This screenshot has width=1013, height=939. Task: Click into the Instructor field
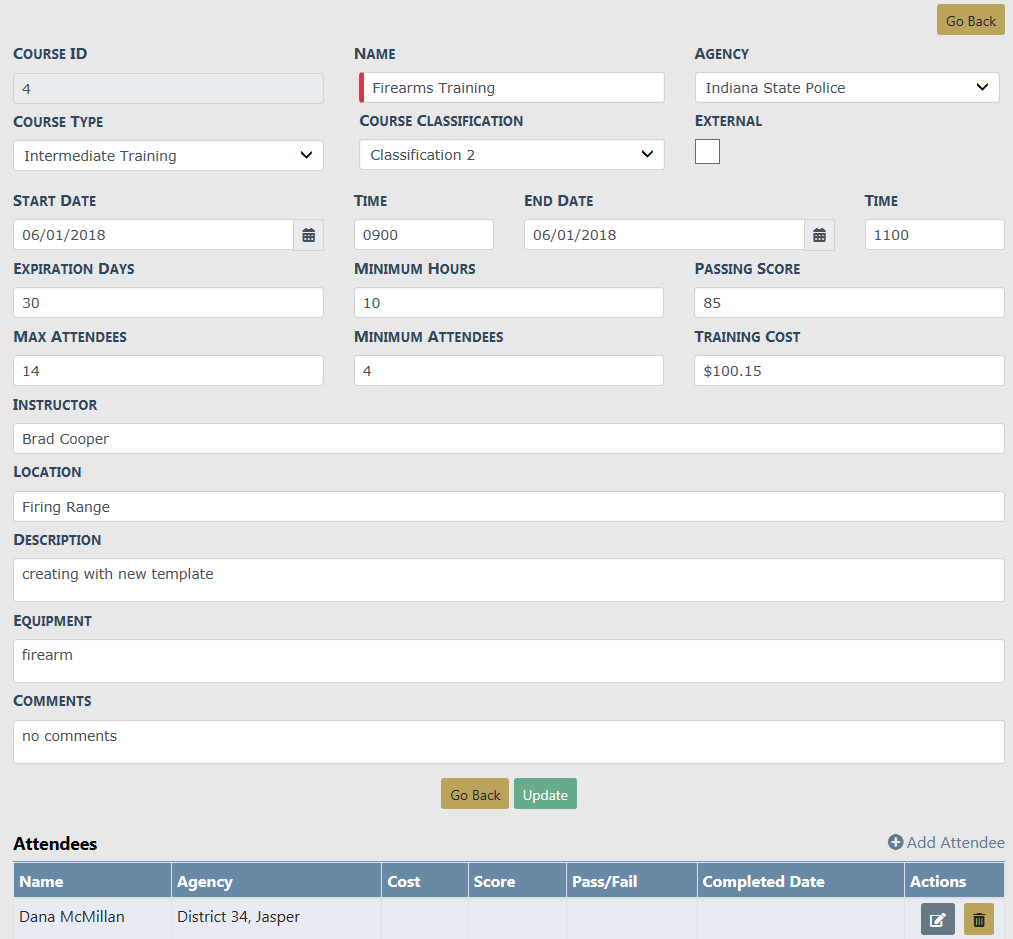pyautogui.click(x=508, y=439)
